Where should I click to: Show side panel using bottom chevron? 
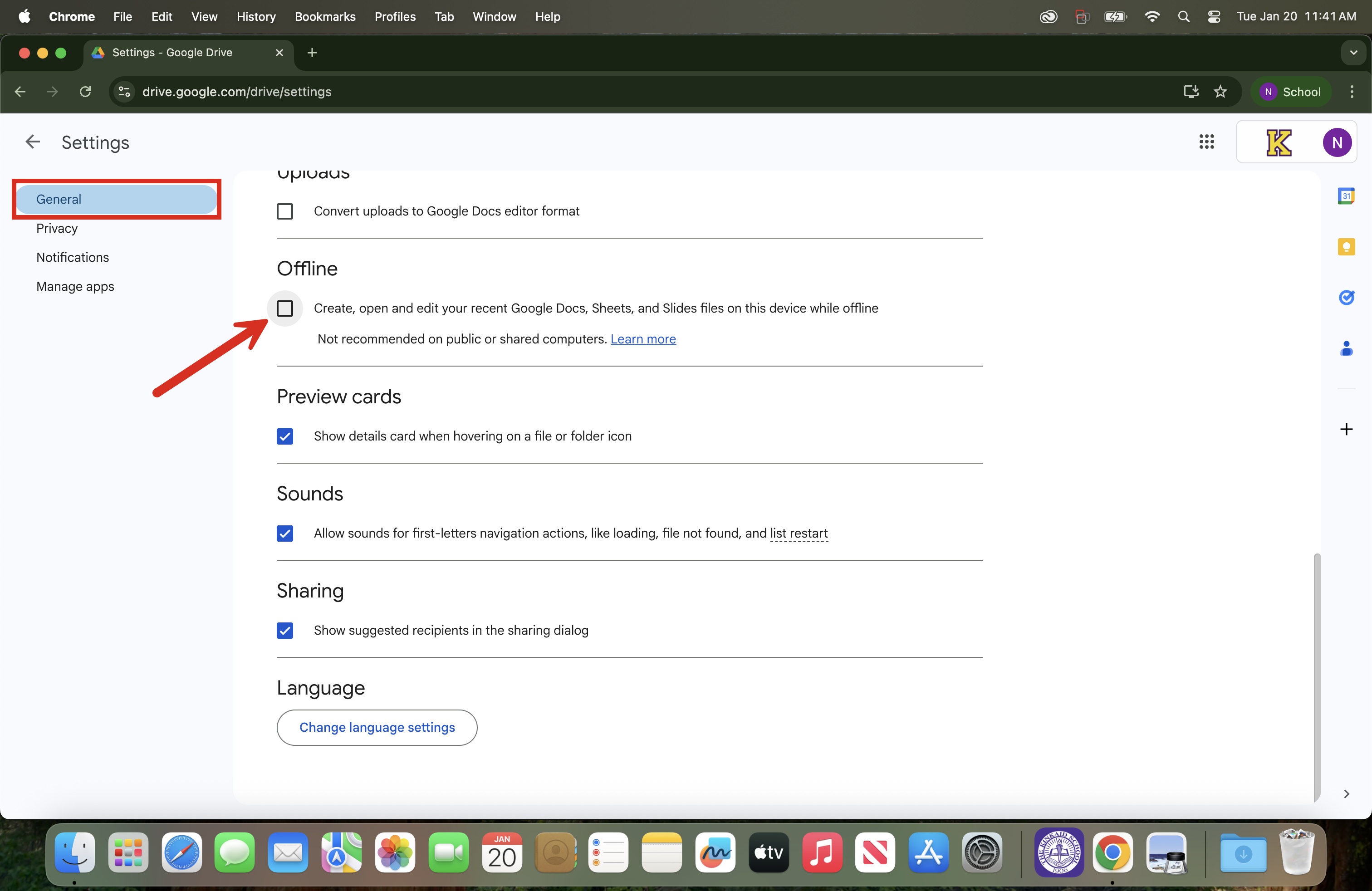1346,793
